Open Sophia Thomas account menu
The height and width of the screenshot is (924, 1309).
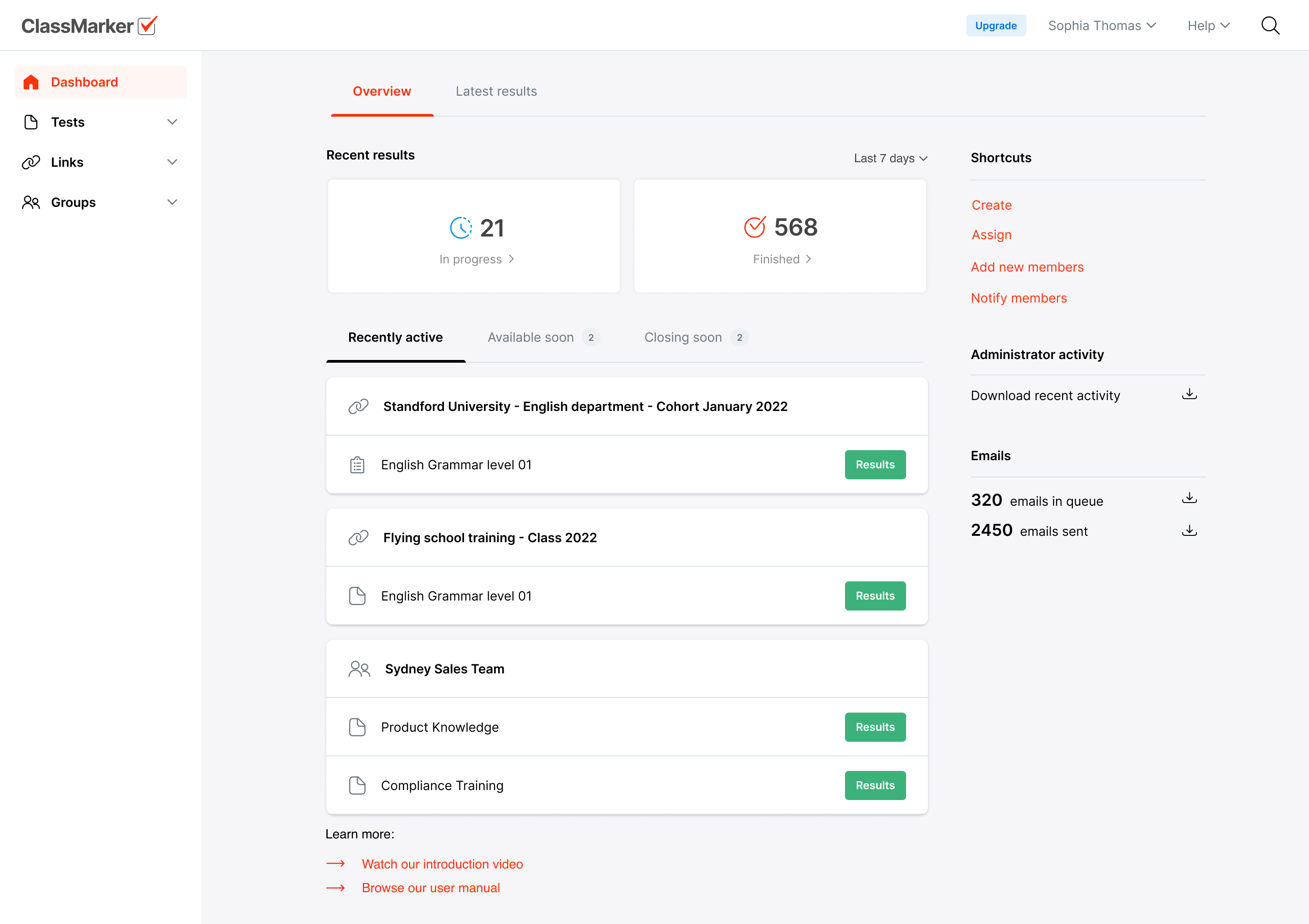coord(1102,26)
